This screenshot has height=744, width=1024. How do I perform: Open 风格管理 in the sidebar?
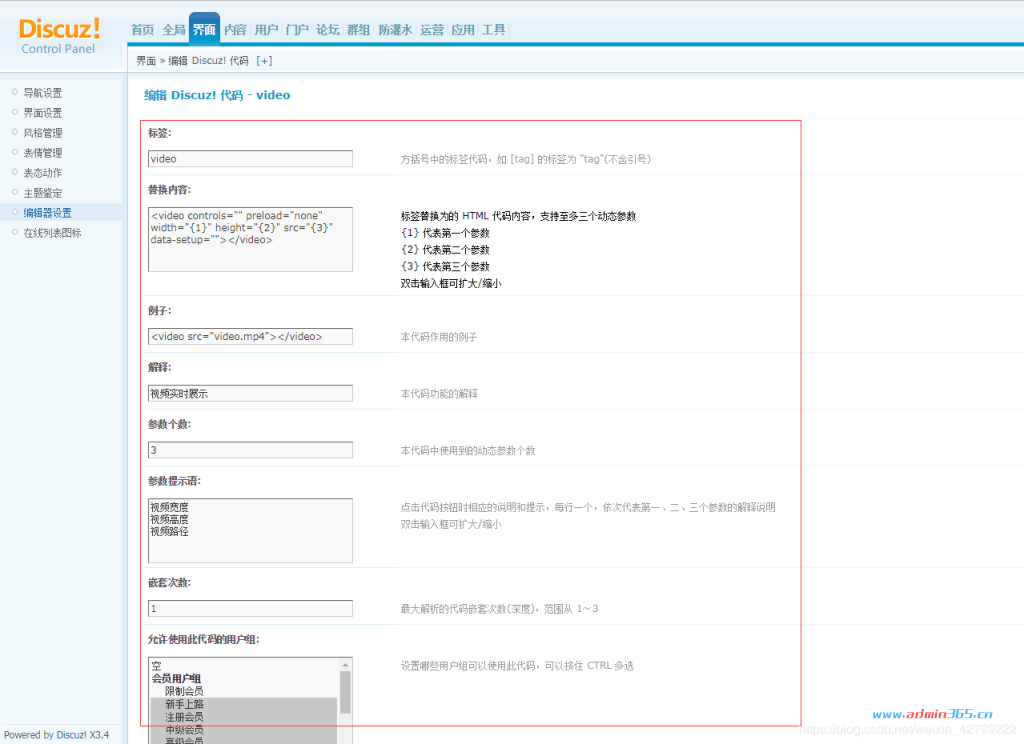tap(43, 133)
